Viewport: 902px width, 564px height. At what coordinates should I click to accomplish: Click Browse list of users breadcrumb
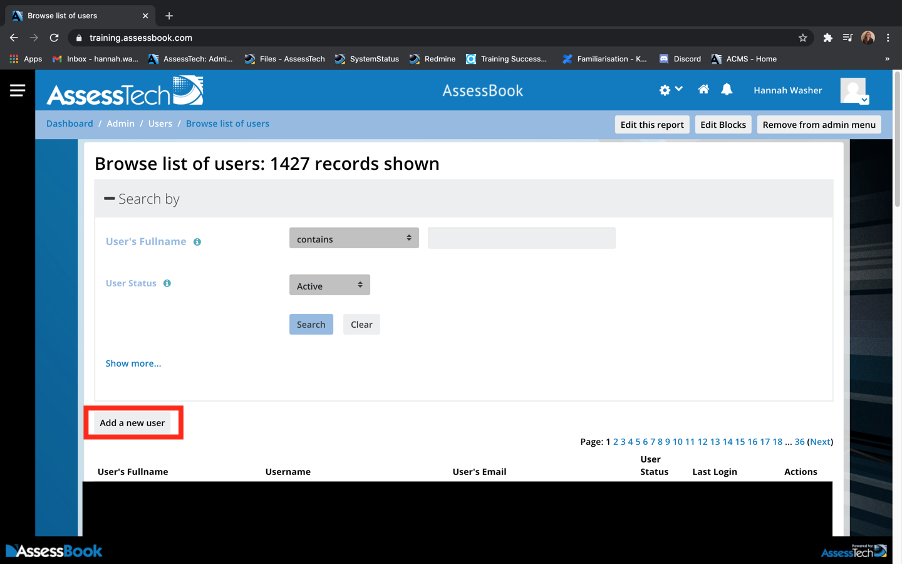pyautogui.click(x=227, y=124)
